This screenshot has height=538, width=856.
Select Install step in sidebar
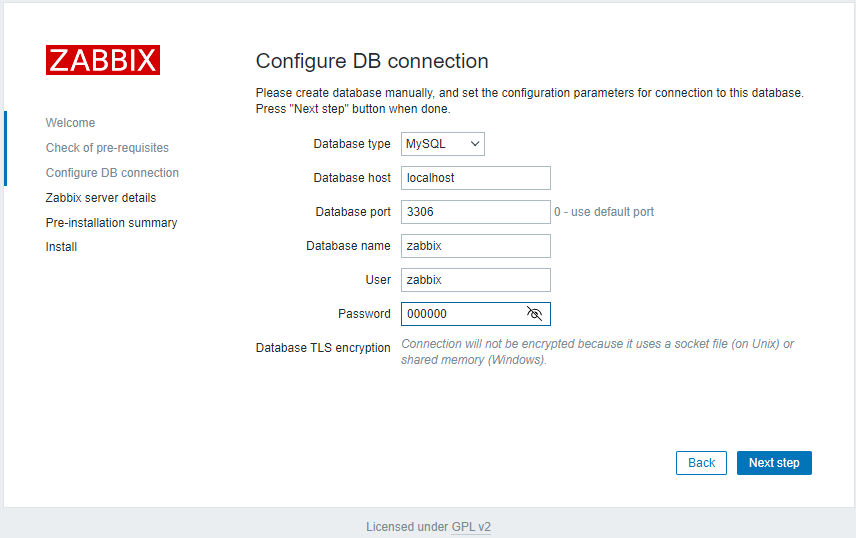[x=61, y=247]
